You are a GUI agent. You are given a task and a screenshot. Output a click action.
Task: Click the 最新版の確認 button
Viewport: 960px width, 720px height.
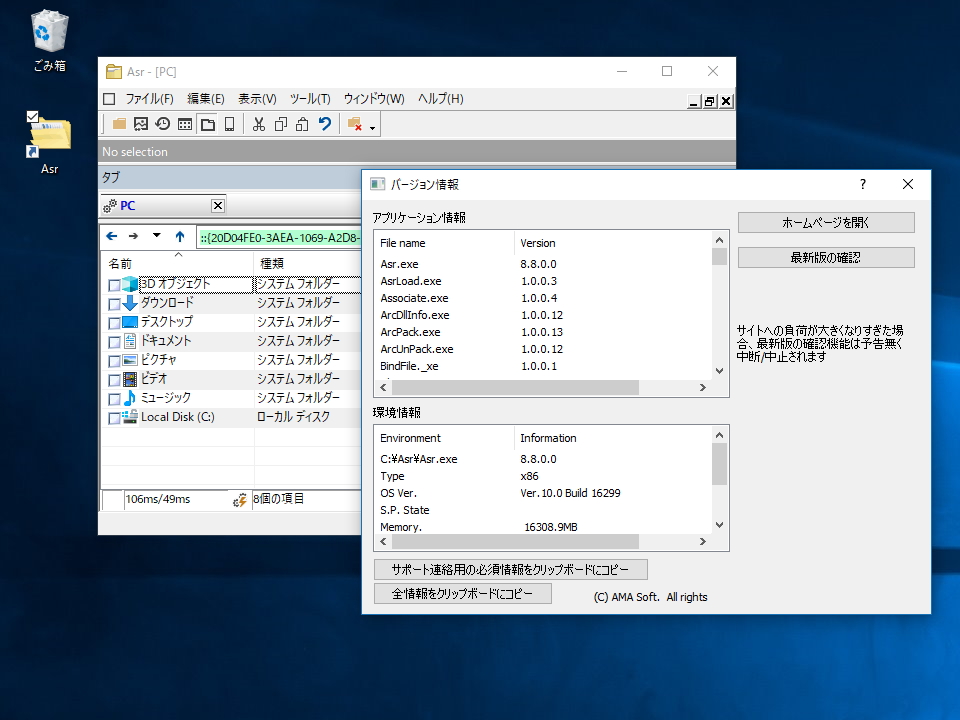point(825,257)
